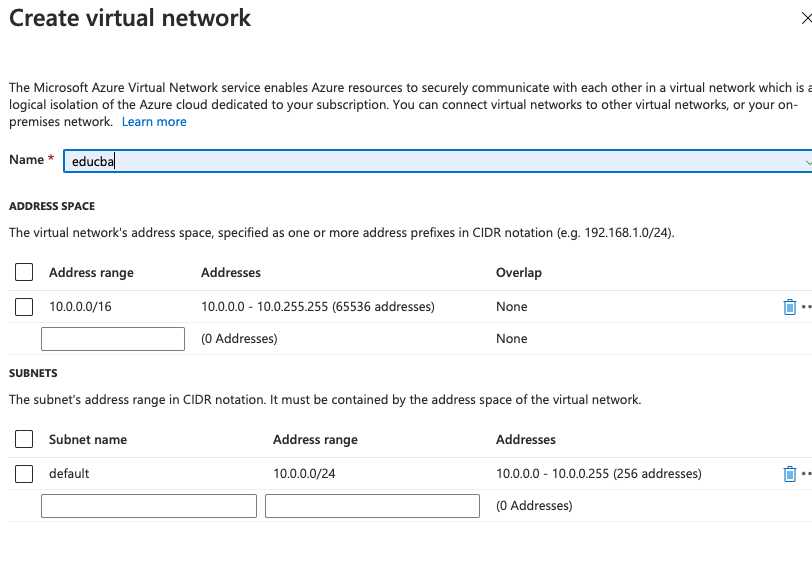Click the Overlap column header

point(518,272)
